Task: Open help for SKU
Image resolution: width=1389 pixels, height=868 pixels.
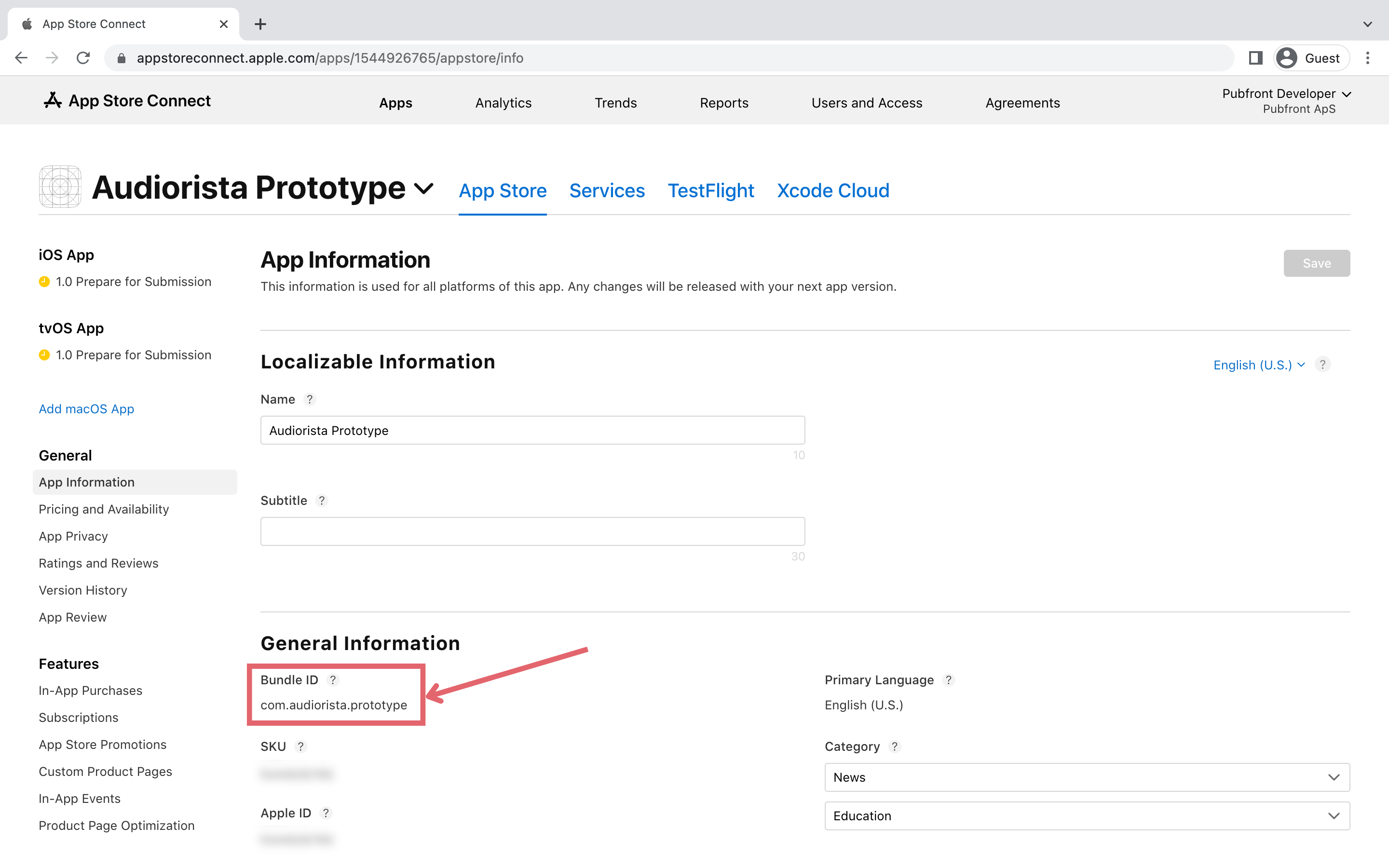Action: coord(301,746)
